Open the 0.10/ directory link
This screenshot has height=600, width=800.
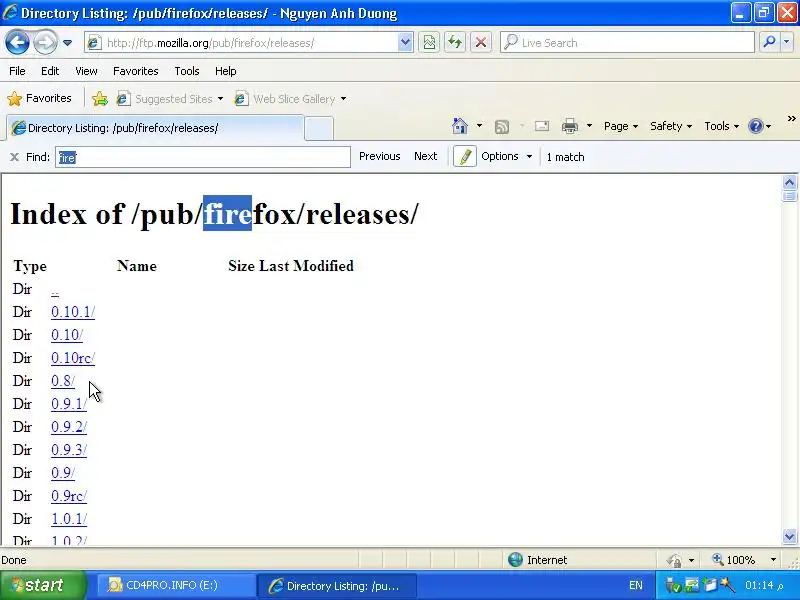(67, 335)
